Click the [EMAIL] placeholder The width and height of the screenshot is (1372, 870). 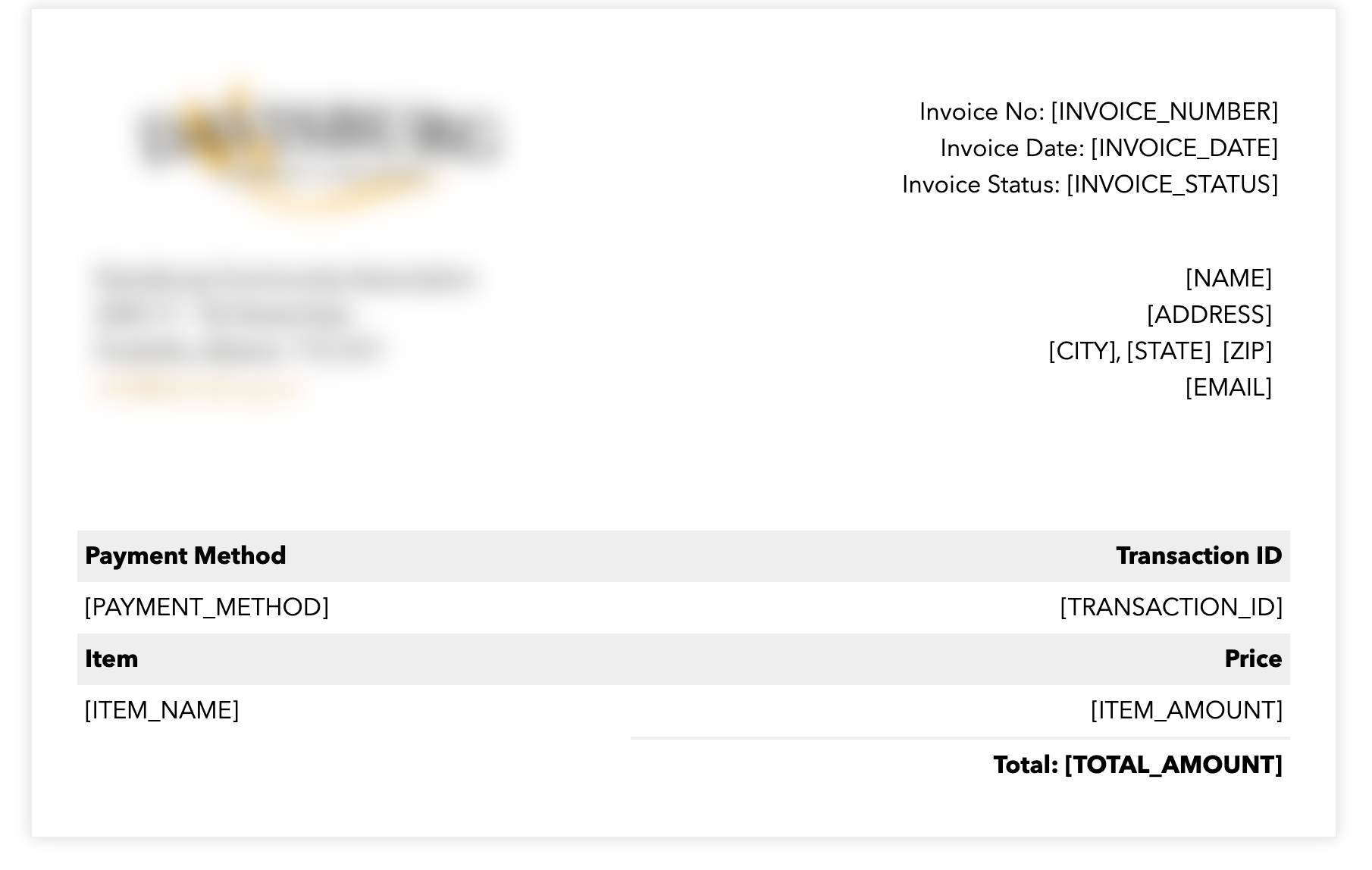[x=1228, y=388]
